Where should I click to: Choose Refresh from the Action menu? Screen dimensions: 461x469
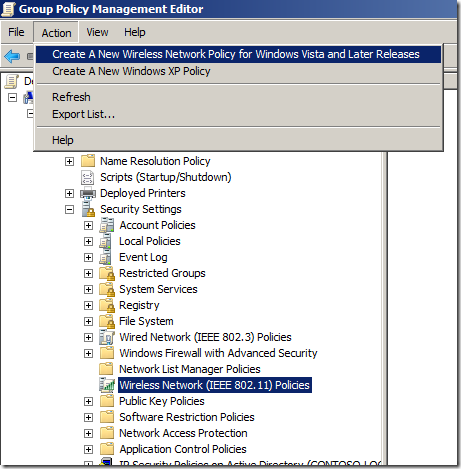tap(238, 97)
